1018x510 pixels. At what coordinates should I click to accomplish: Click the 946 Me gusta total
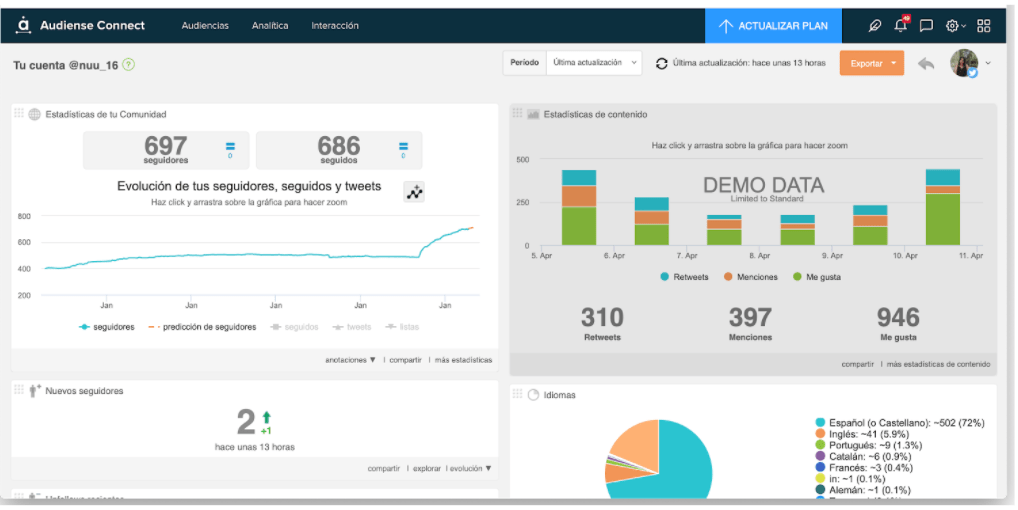tap(899, 318)
